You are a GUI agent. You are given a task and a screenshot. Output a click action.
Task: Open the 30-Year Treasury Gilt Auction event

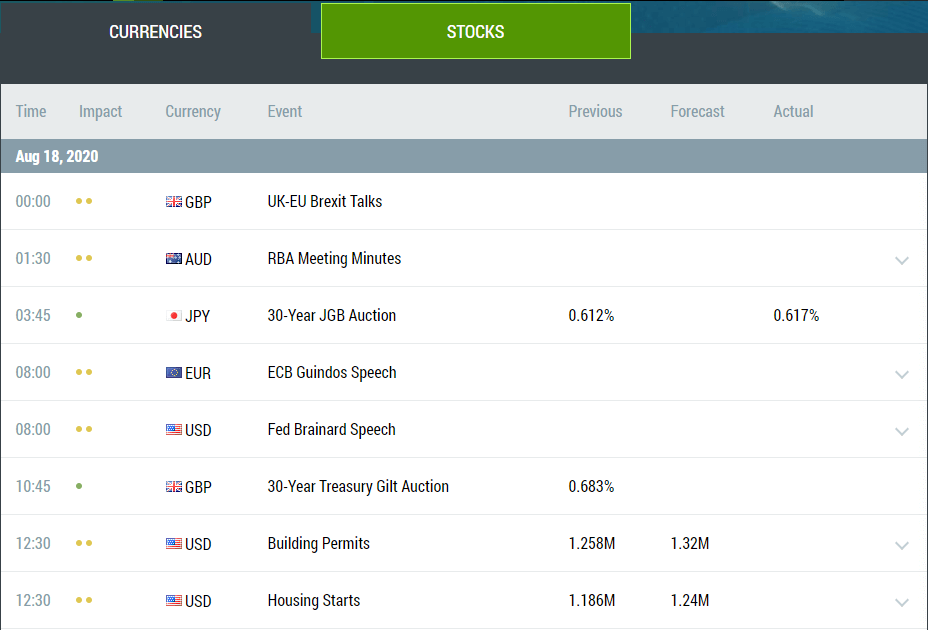(358, 487)
